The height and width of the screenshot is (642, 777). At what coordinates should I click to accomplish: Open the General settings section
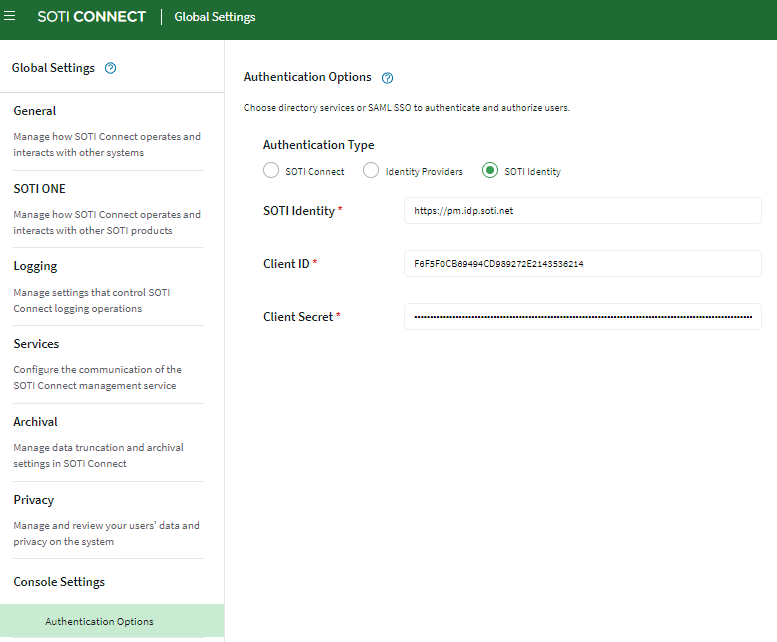coord(35,111)
